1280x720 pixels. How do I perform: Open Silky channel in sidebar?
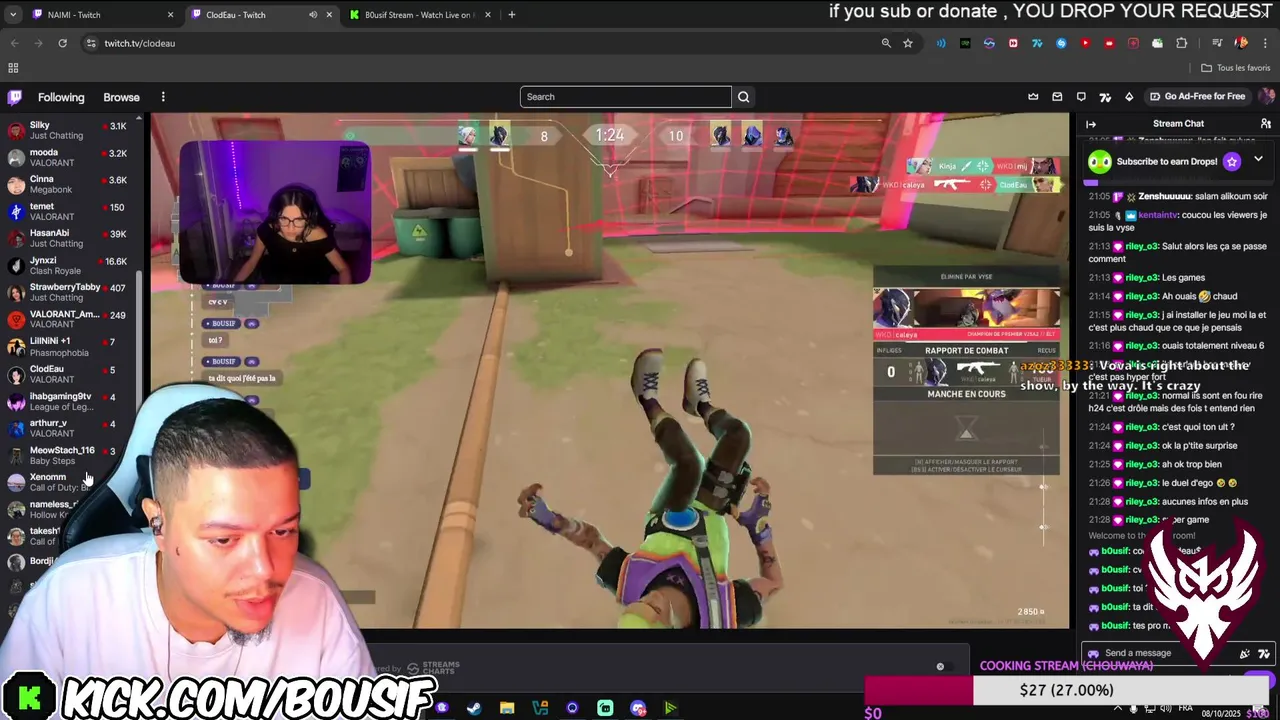[68, 130]
